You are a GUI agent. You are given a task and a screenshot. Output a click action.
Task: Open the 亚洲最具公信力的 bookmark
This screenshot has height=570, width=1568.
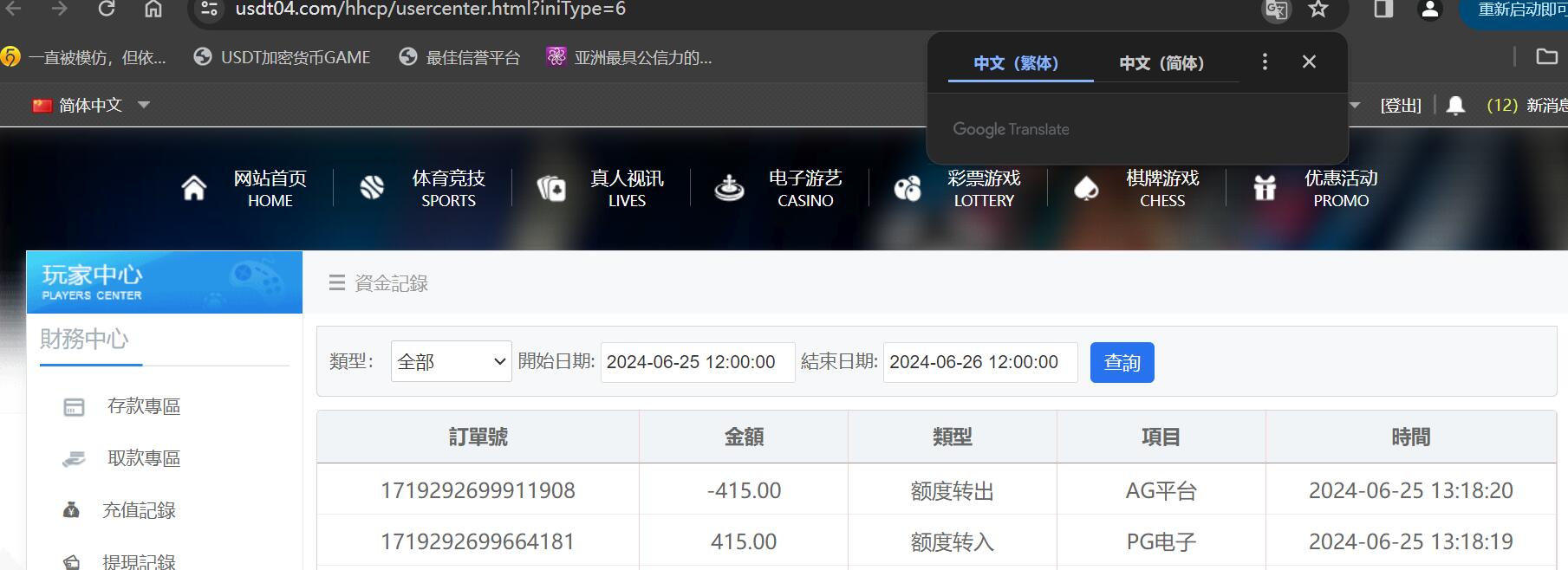[629, 57]
